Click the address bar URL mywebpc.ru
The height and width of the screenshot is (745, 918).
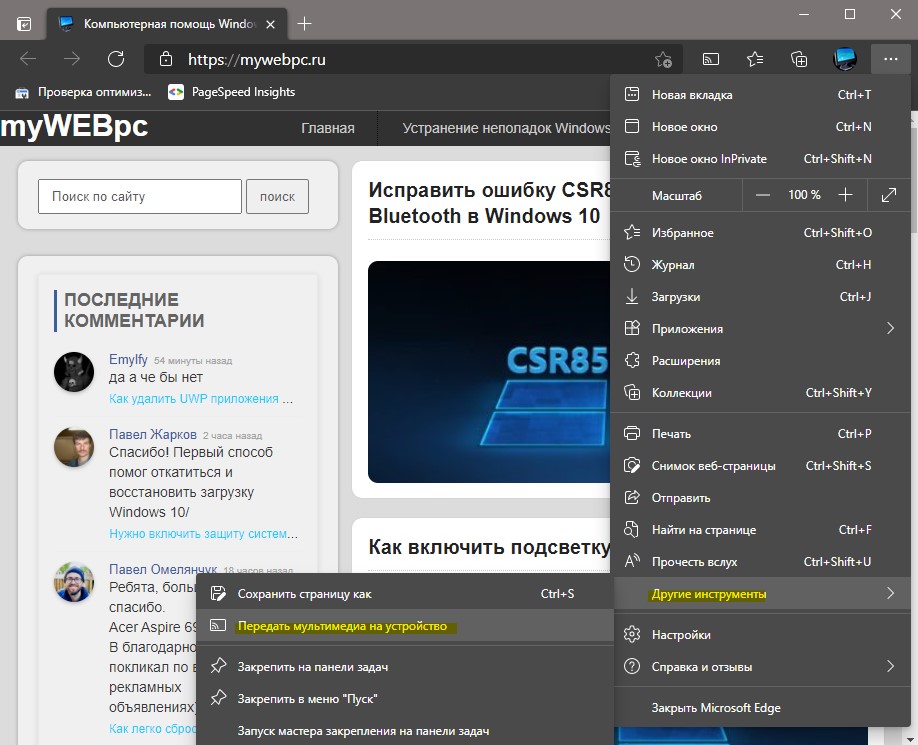[x=256, y=59]
